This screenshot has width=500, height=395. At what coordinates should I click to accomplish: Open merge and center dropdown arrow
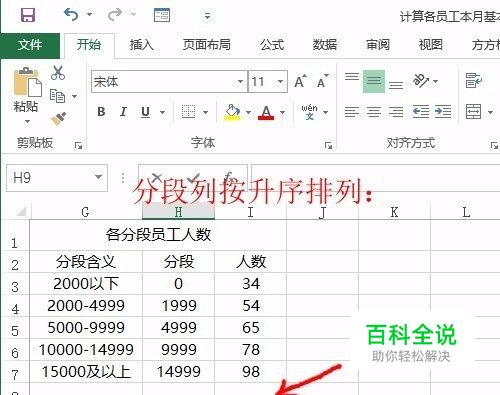click(490, 112)
